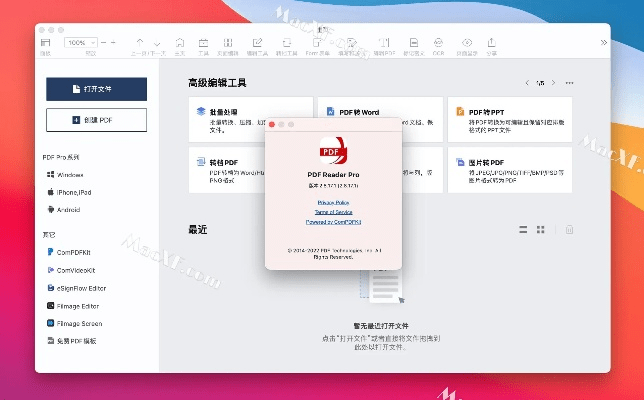Viewport: 644px width, 400px height.
Task: Open the Fill and Sign icon
Action: point(350,42)
